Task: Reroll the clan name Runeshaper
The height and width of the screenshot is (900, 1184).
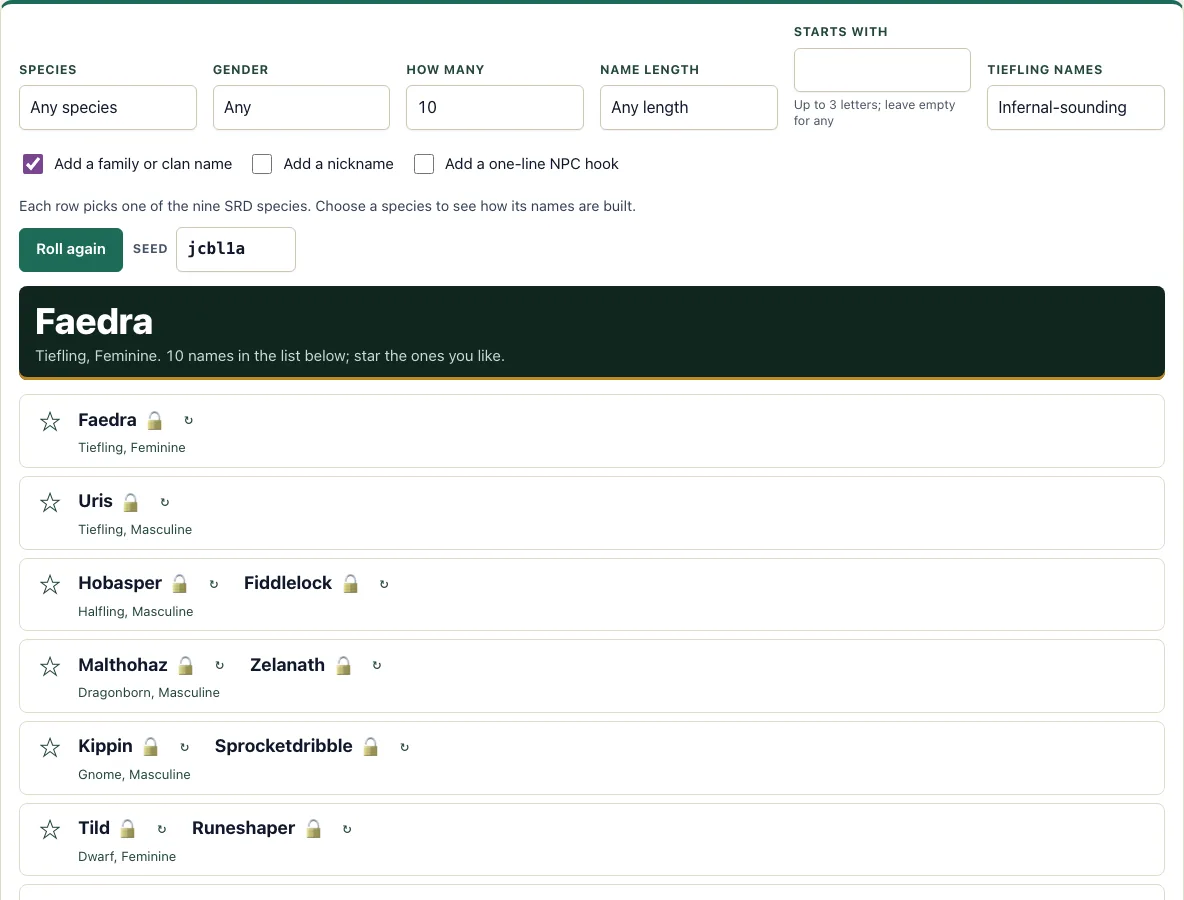Action: click(347, 829)
